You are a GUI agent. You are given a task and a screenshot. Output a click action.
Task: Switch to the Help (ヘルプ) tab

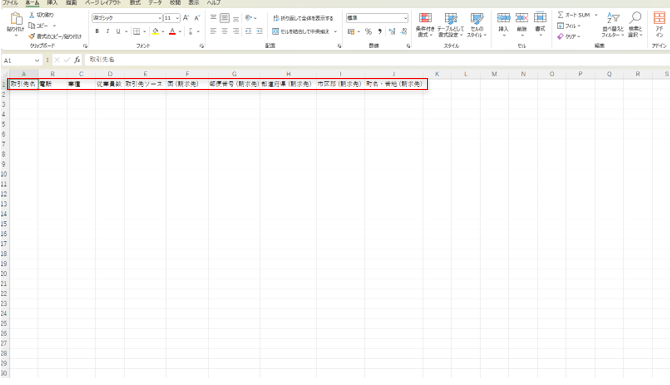coord(214,3)
